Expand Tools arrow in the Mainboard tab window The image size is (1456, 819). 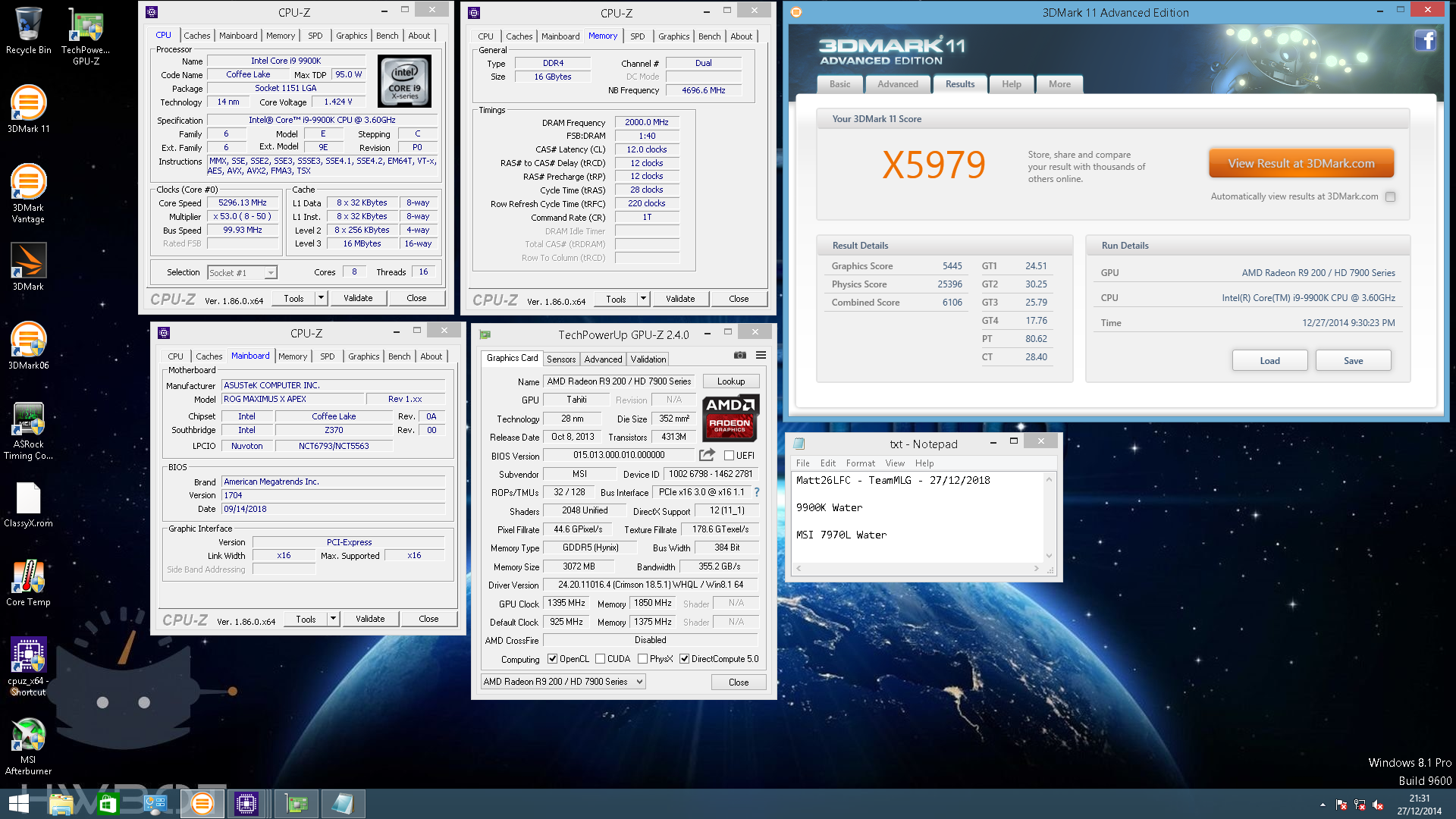[334, 619]
